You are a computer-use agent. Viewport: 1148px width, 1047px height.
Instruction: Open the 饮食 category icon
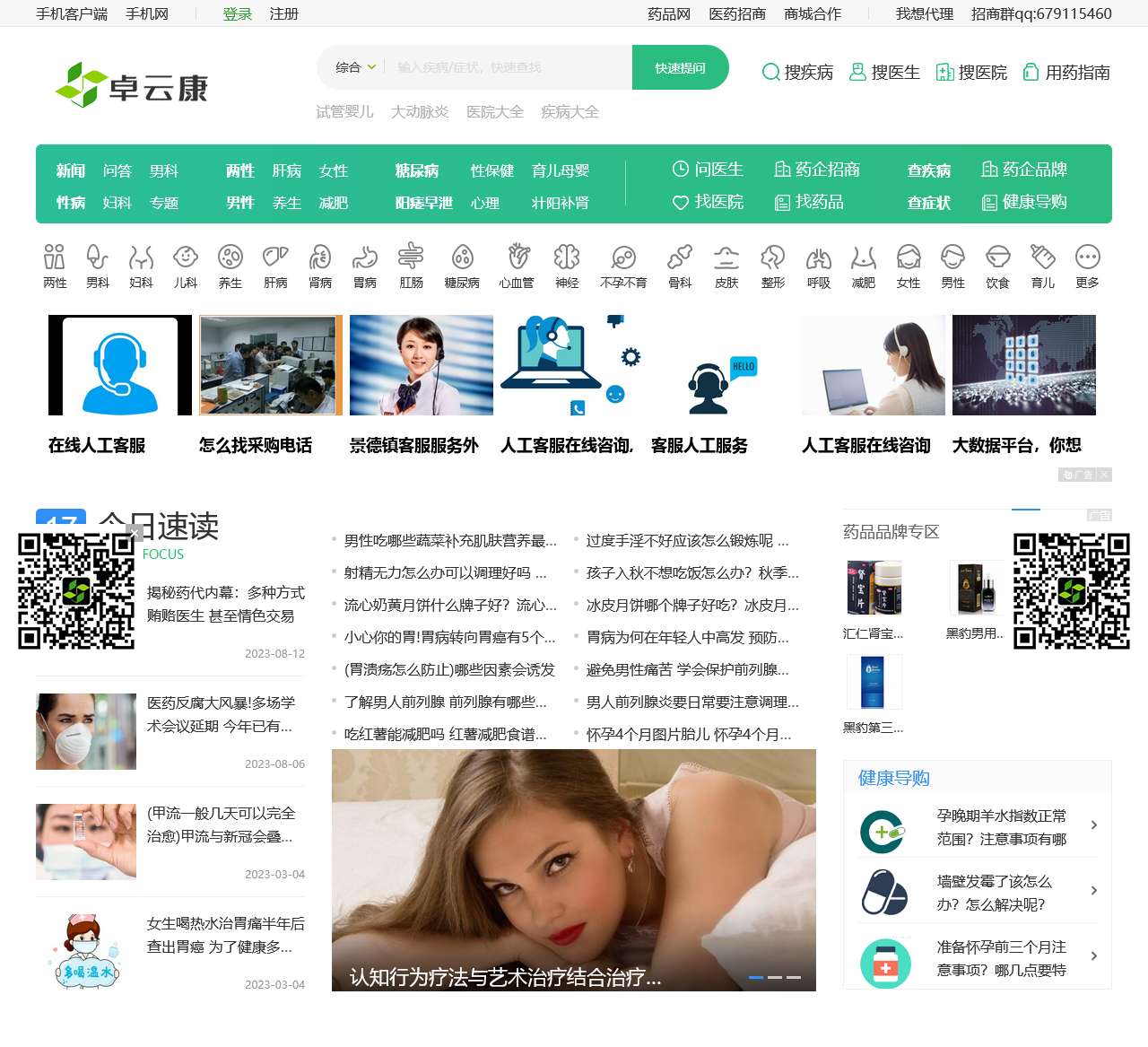[997, 257]
